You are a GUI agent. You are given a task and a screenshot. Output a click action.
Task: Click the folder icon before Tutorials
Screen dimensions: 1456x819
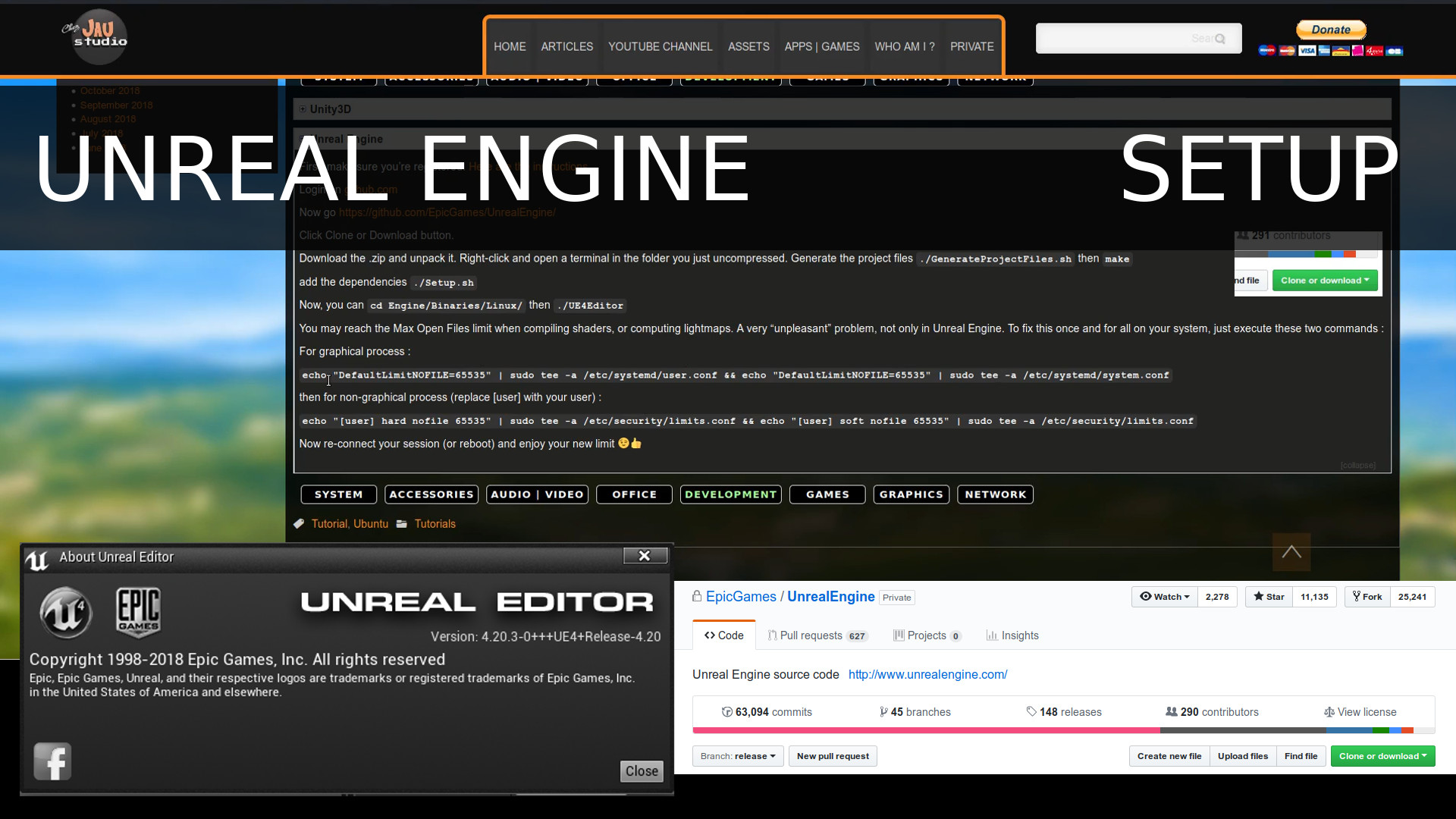click(x=401, y=524)
